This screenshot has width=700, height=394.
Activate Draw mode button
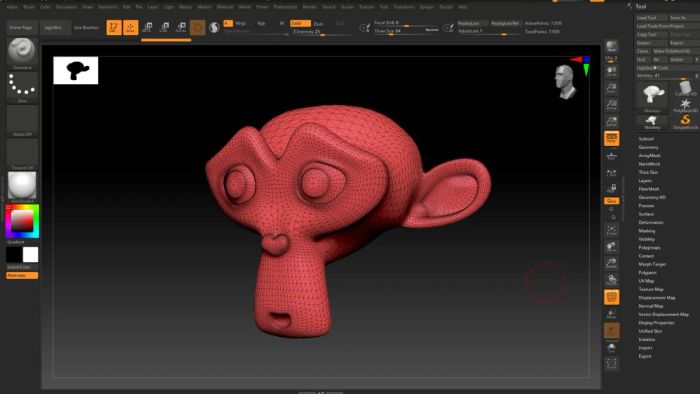pos(130,27)
